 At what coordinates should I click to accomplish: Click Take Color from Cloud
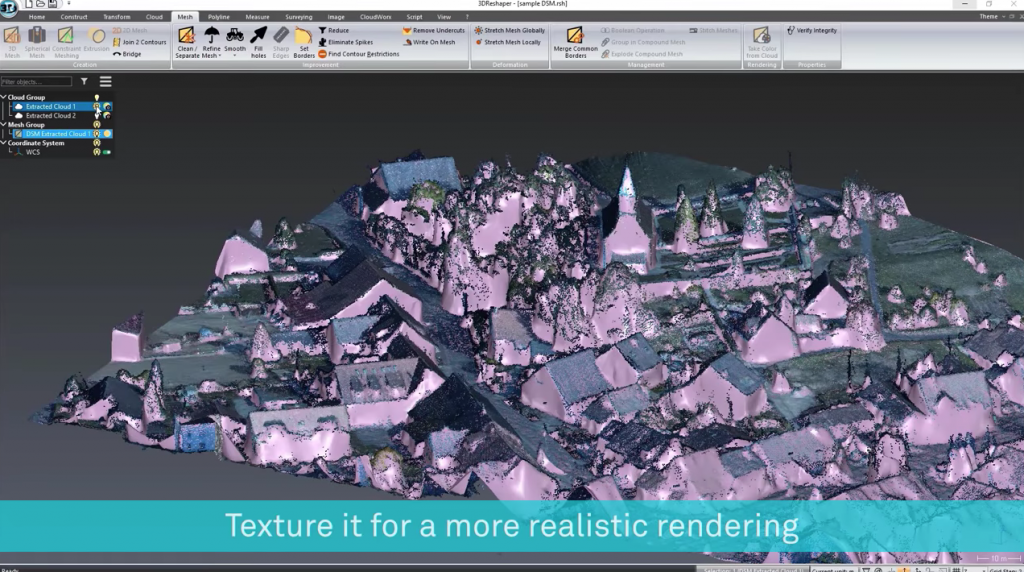point(761,42)
